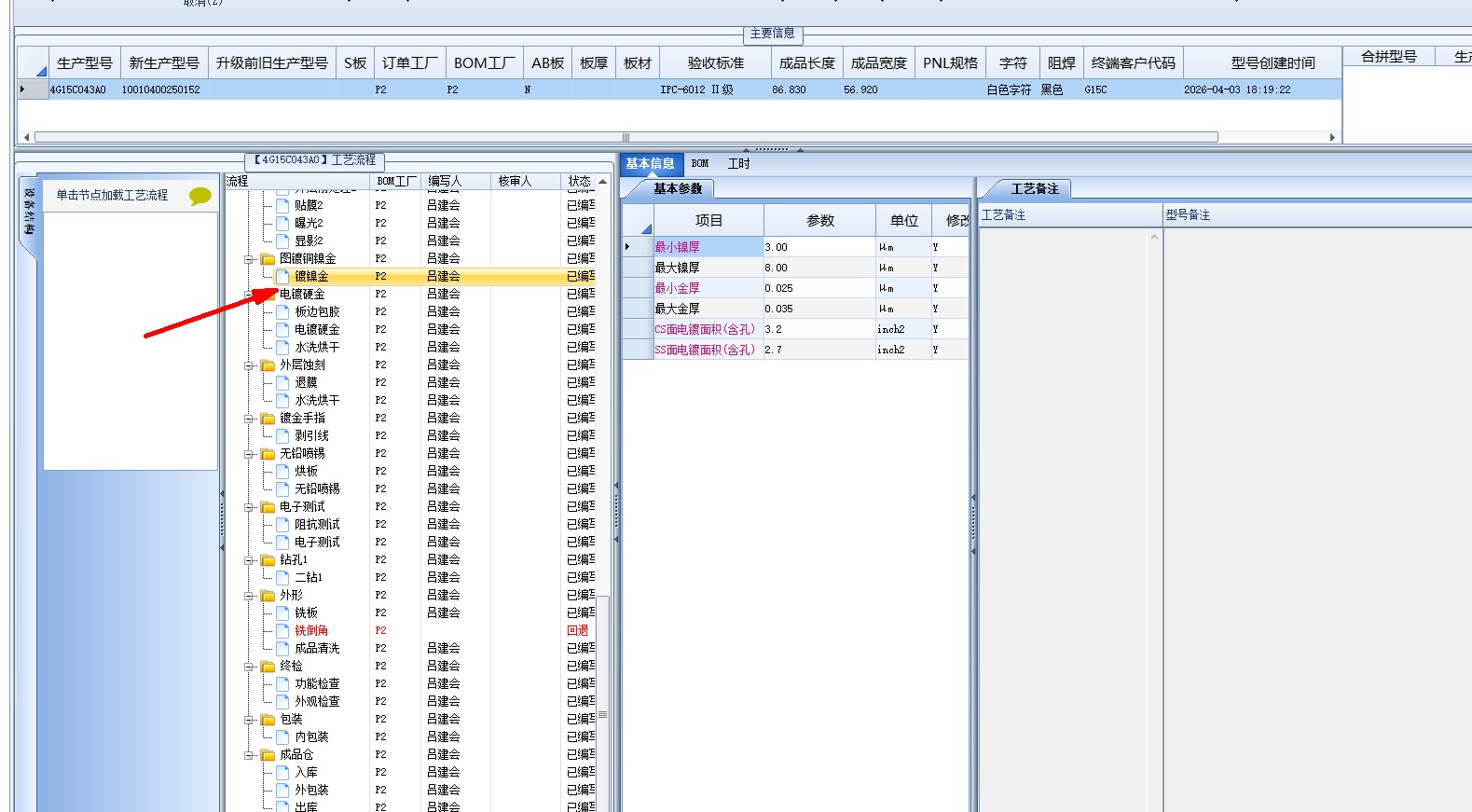
Task: Open the BOM tab
Action: click(700, 163)
